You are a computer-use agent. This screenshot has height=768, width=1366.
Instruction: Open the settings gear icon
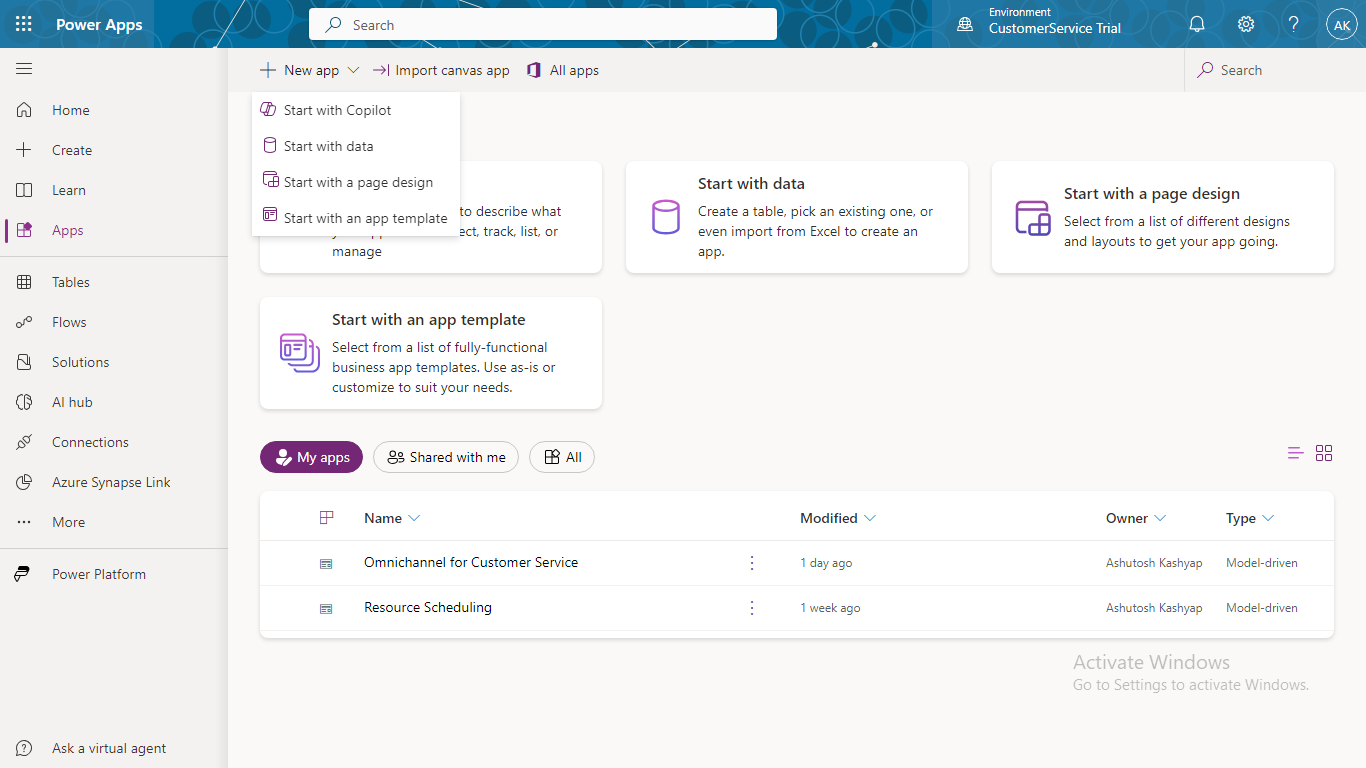click(1246, 24)
